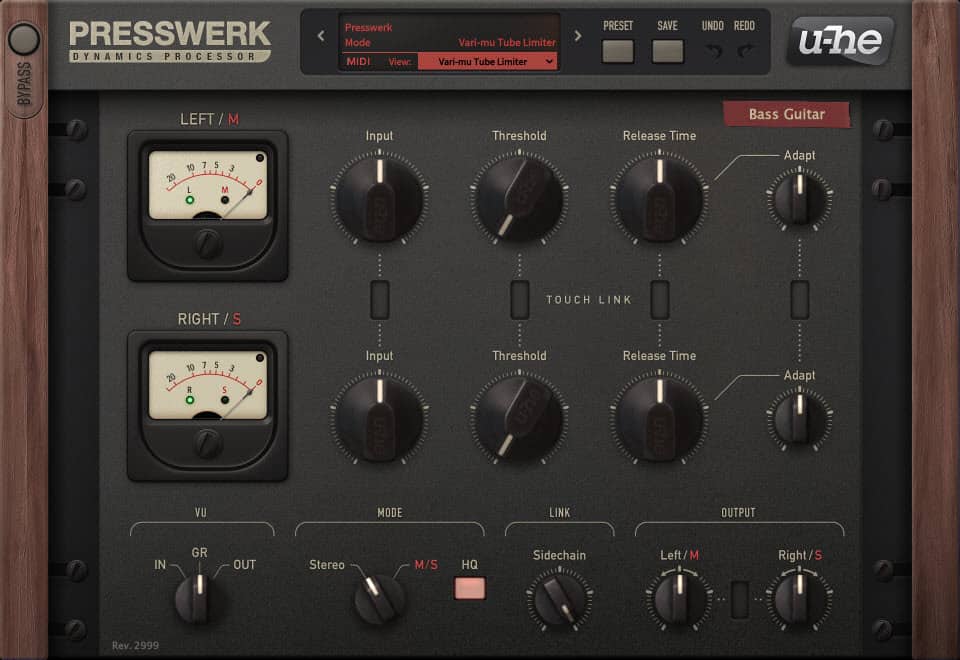Click the Bass Guitar preset label

click(x=787, y=114)
